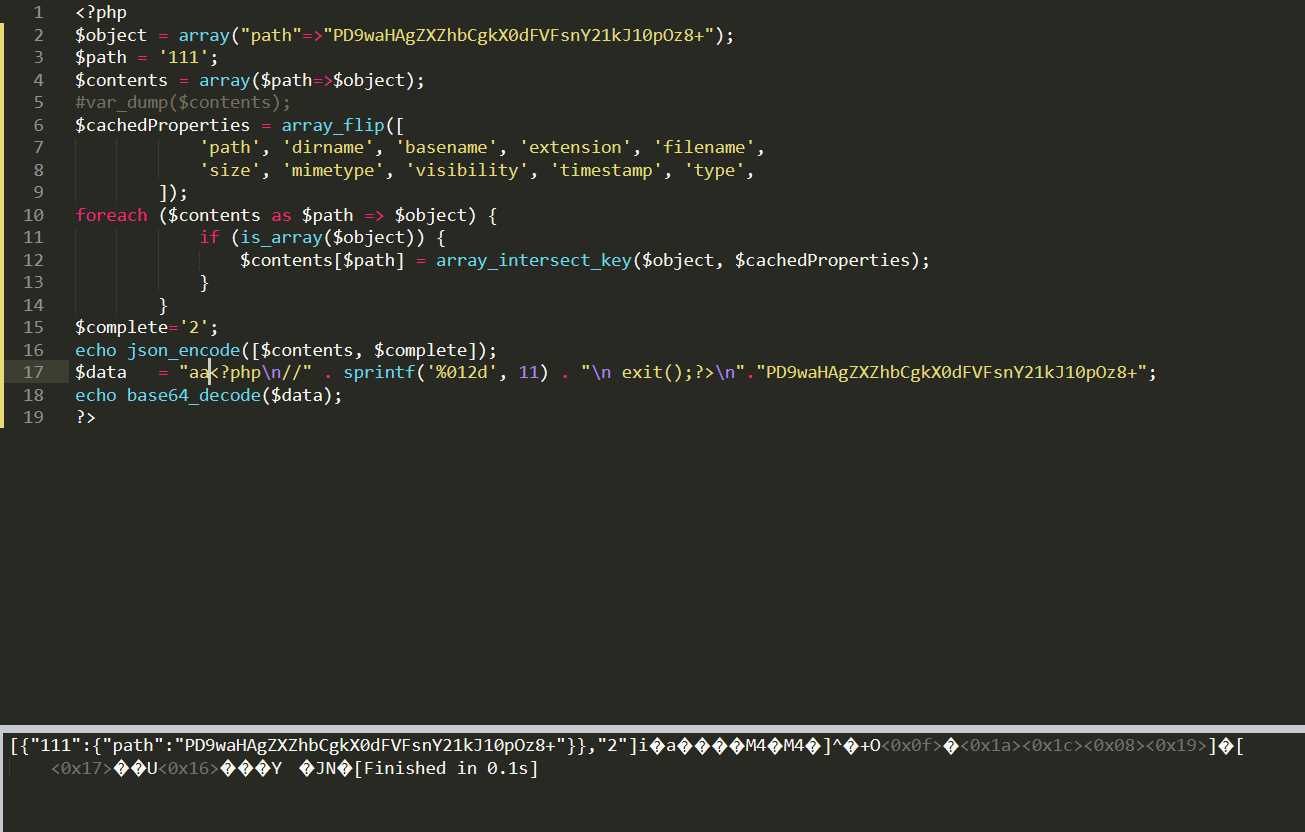Click the 'type' string
Screen dimensions: 1305x832
coord(715,170)
